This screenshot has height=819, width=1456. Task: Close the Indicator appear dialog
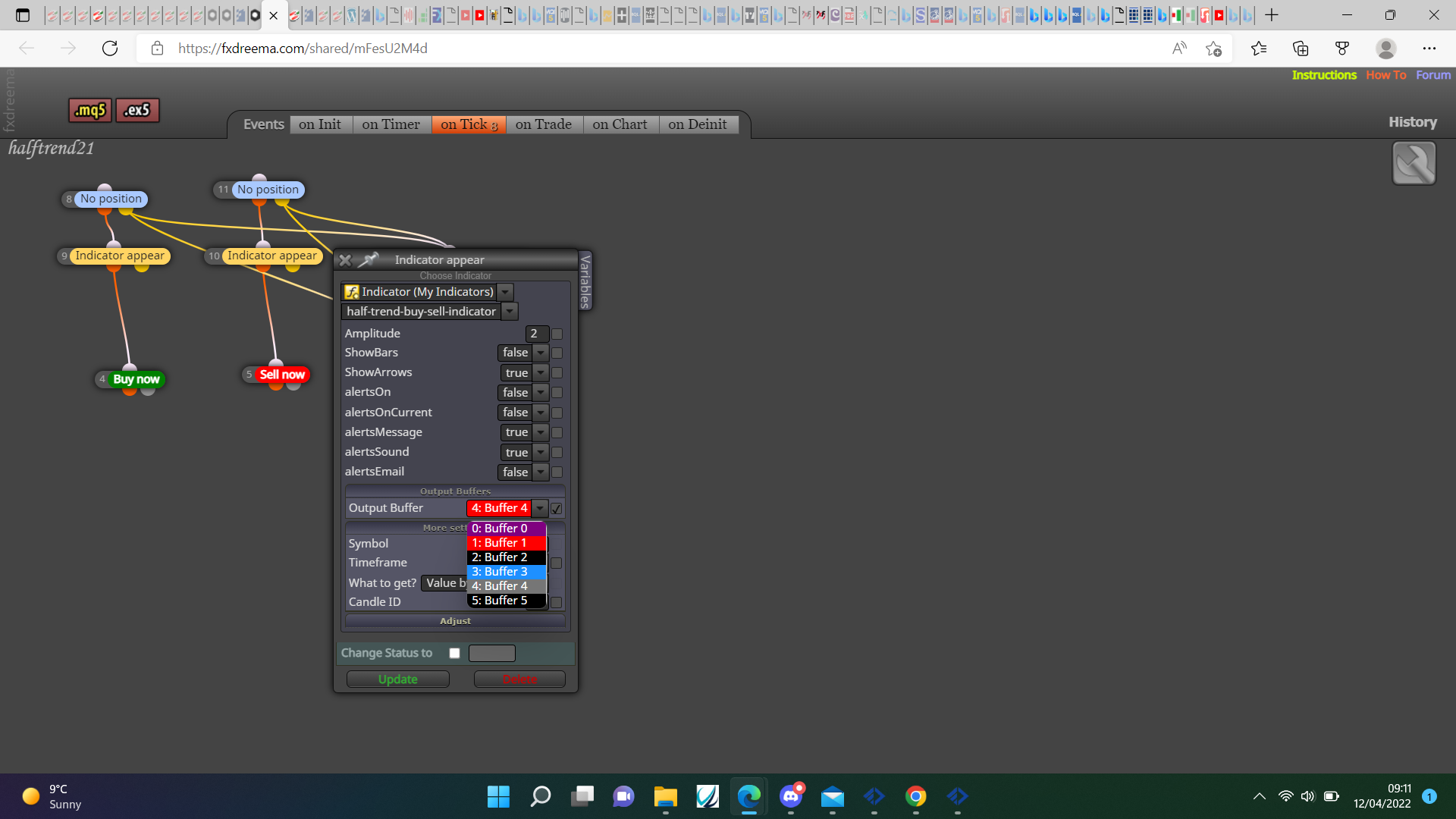tap(345, 260)
